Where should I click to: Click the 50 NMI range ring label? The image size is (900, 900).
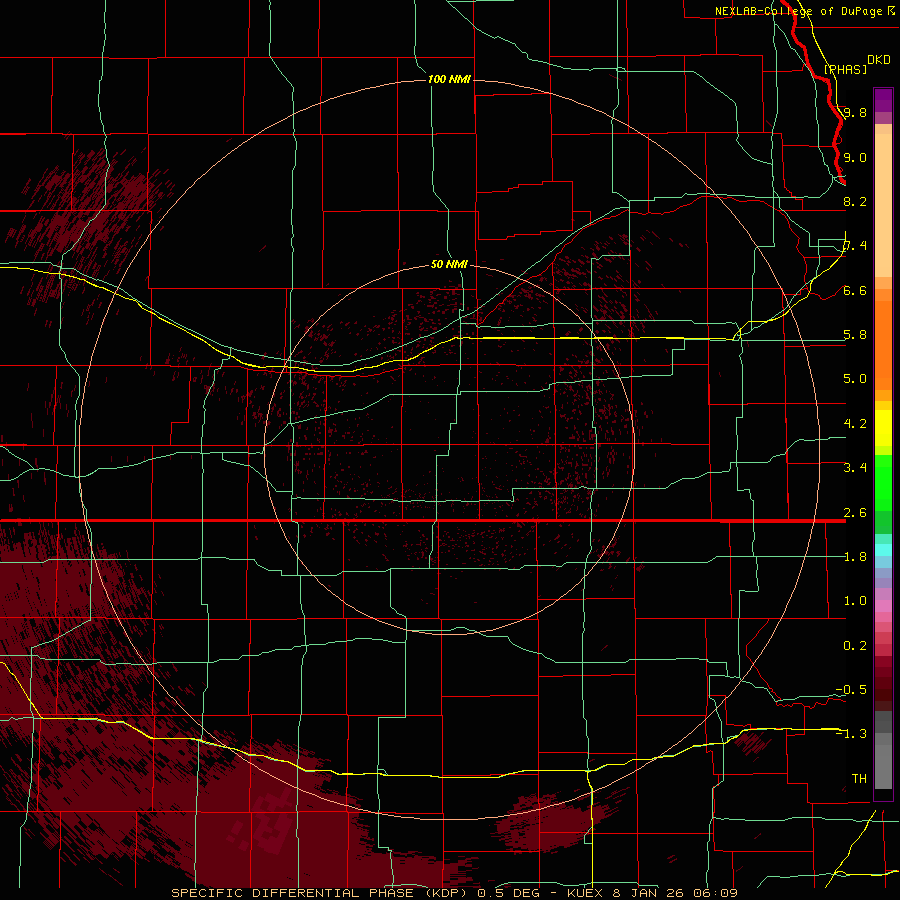coord(449,264)
